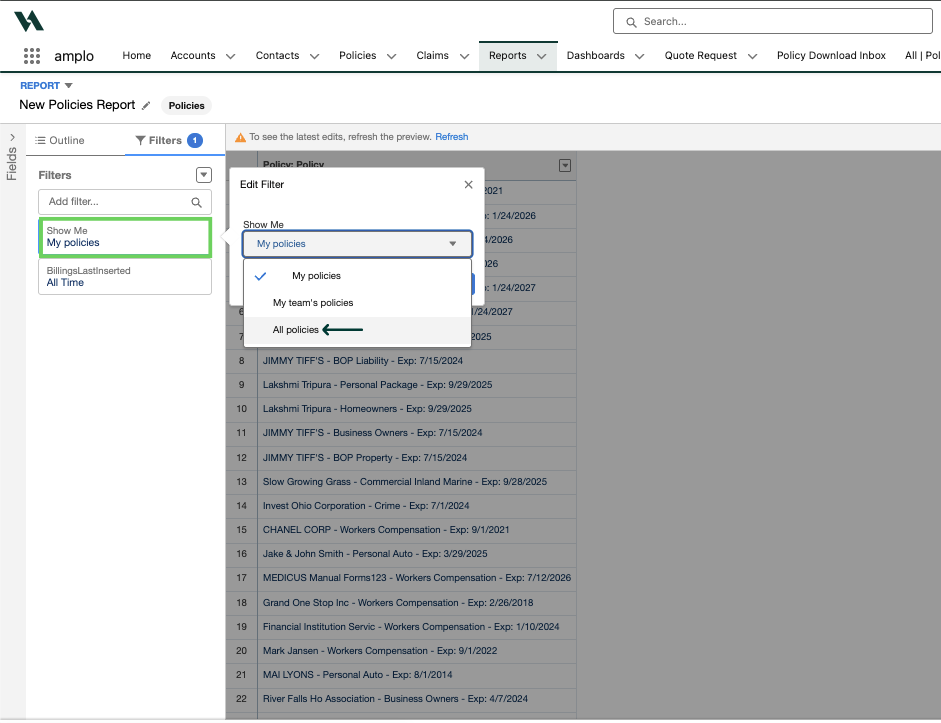
Task: Expand the Accounts menu chevron
Action: point(230,56)
